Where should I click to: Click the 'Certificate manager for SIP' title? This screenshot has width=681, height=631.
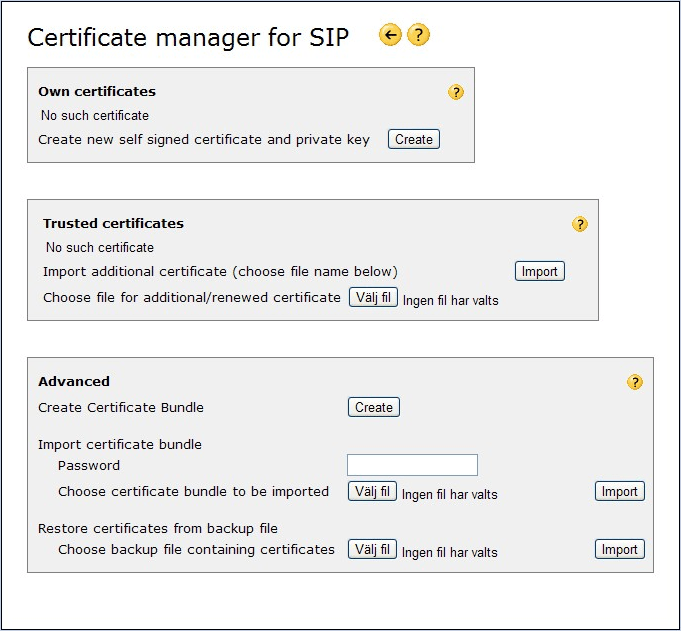(x=188, y=38)
